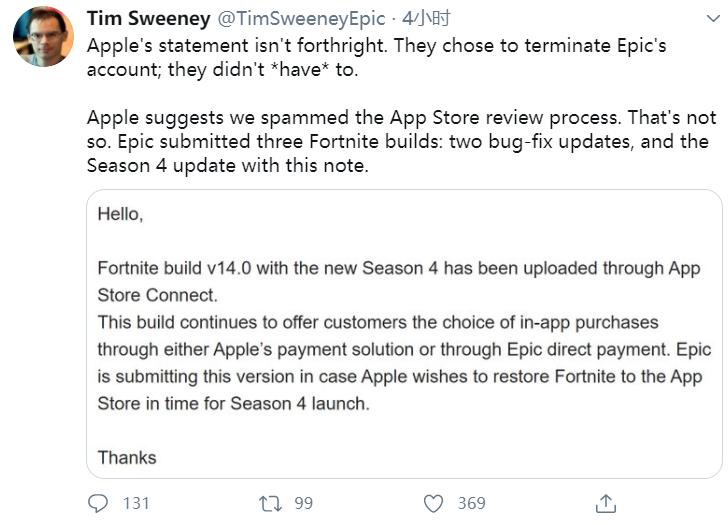Click "Thanks" at the note's end
Viewport: 728px width, 525px height.
[127, 457]
